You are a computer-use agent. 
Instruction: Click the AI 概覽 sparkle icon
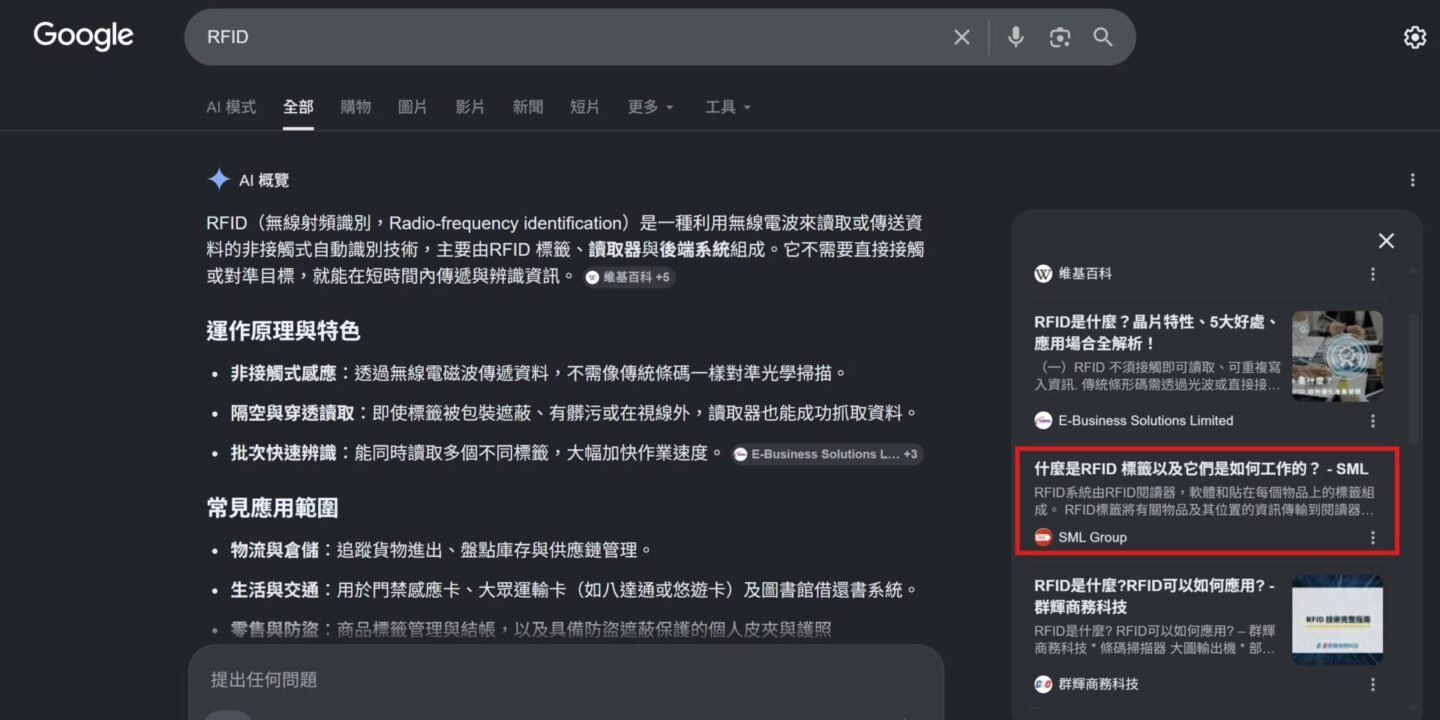click(218, 180)
